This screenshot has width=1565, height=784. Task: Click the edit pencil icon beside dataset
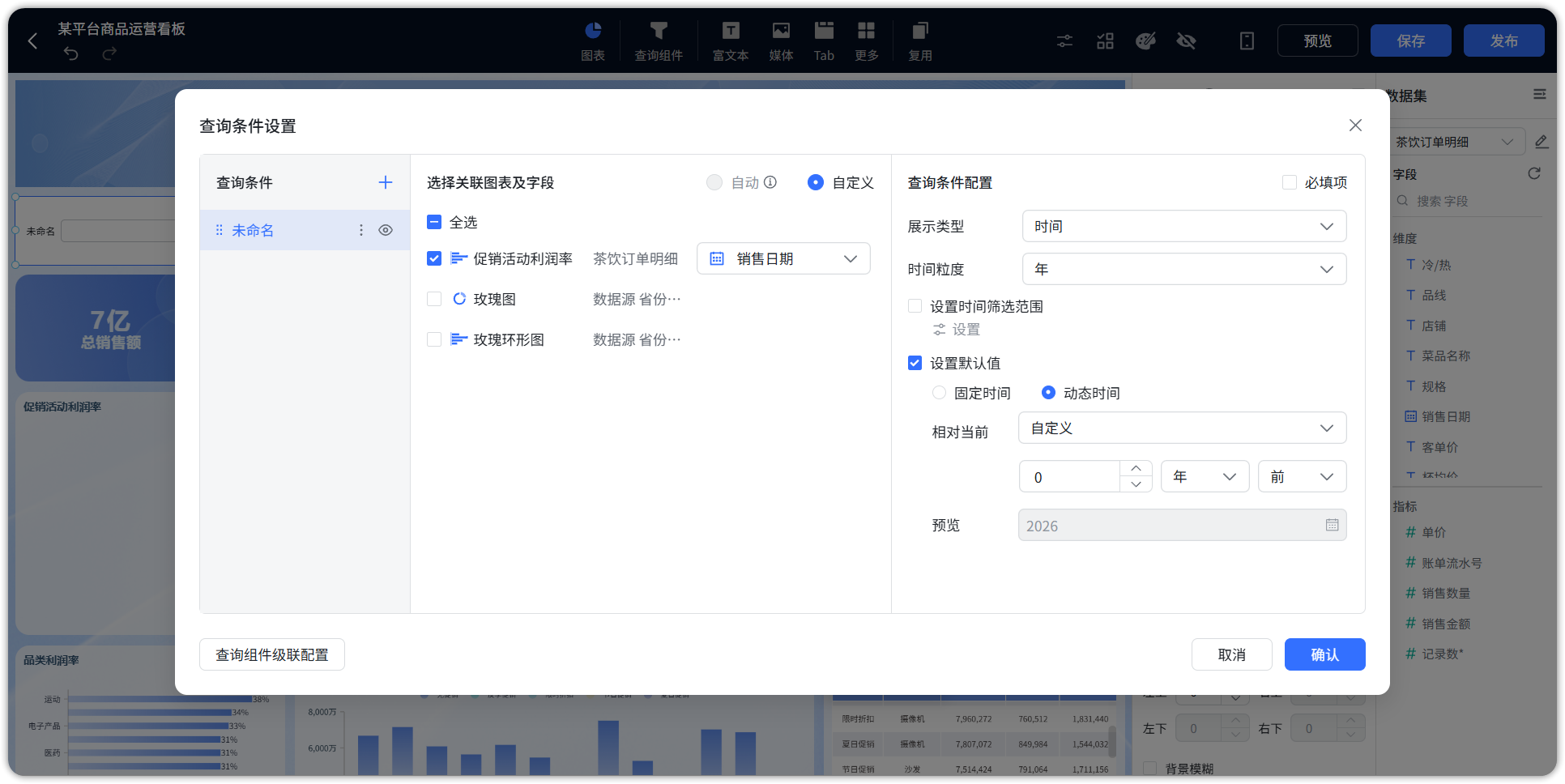pyautogui.click(x=1542, y=142)
